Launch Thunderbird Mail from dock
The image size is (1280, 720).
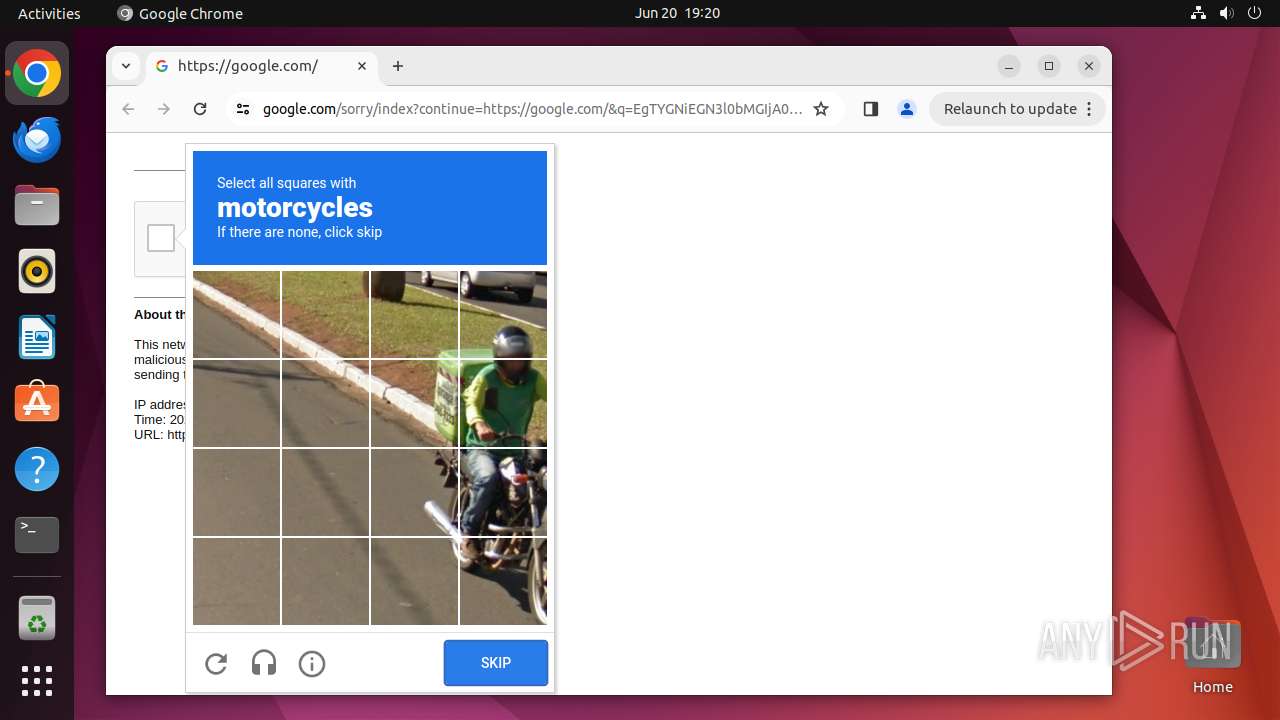(x=37, y=139)
